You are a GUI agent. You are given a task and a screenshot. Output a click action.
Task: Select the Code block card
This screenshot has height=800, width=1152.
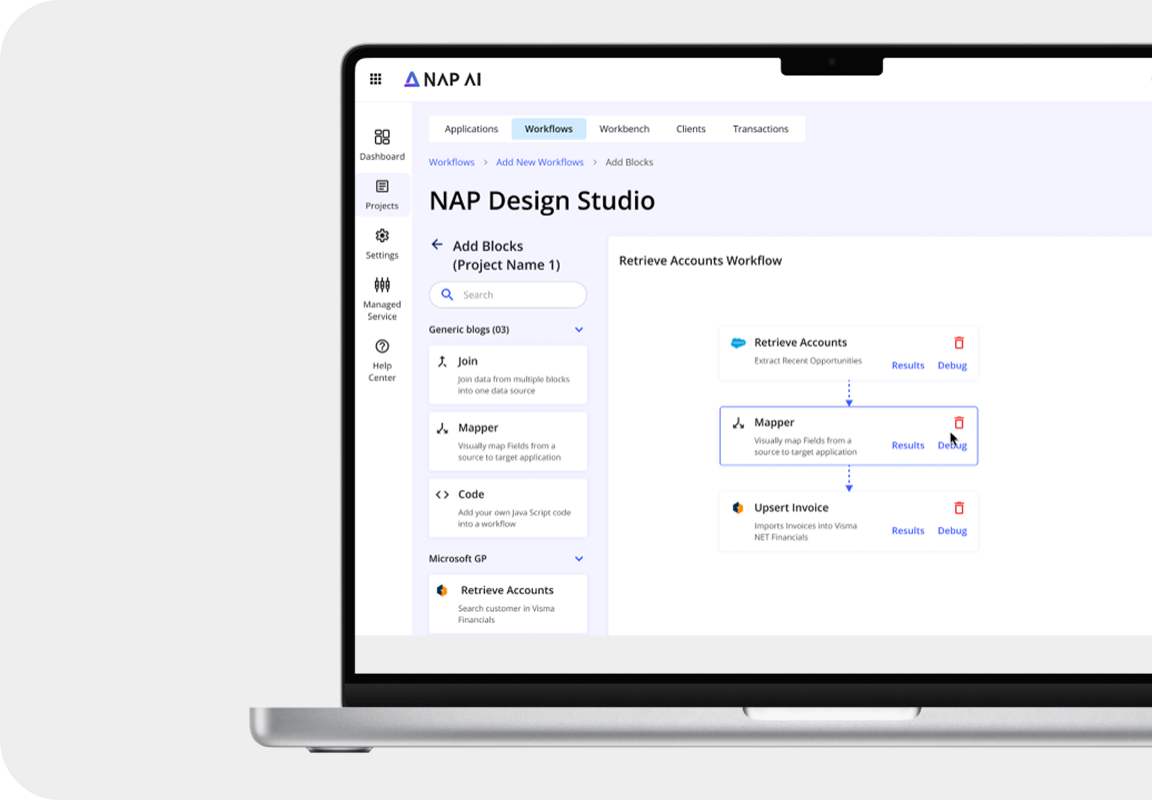pos(508,508)
